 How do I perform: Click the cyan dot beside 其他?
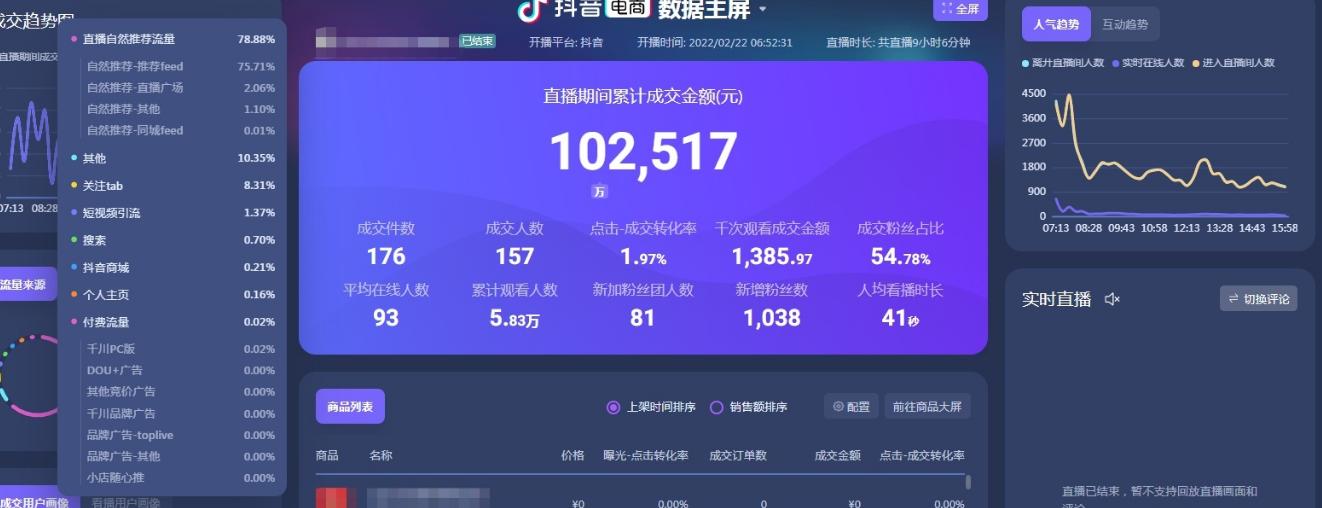coord(74,158)
